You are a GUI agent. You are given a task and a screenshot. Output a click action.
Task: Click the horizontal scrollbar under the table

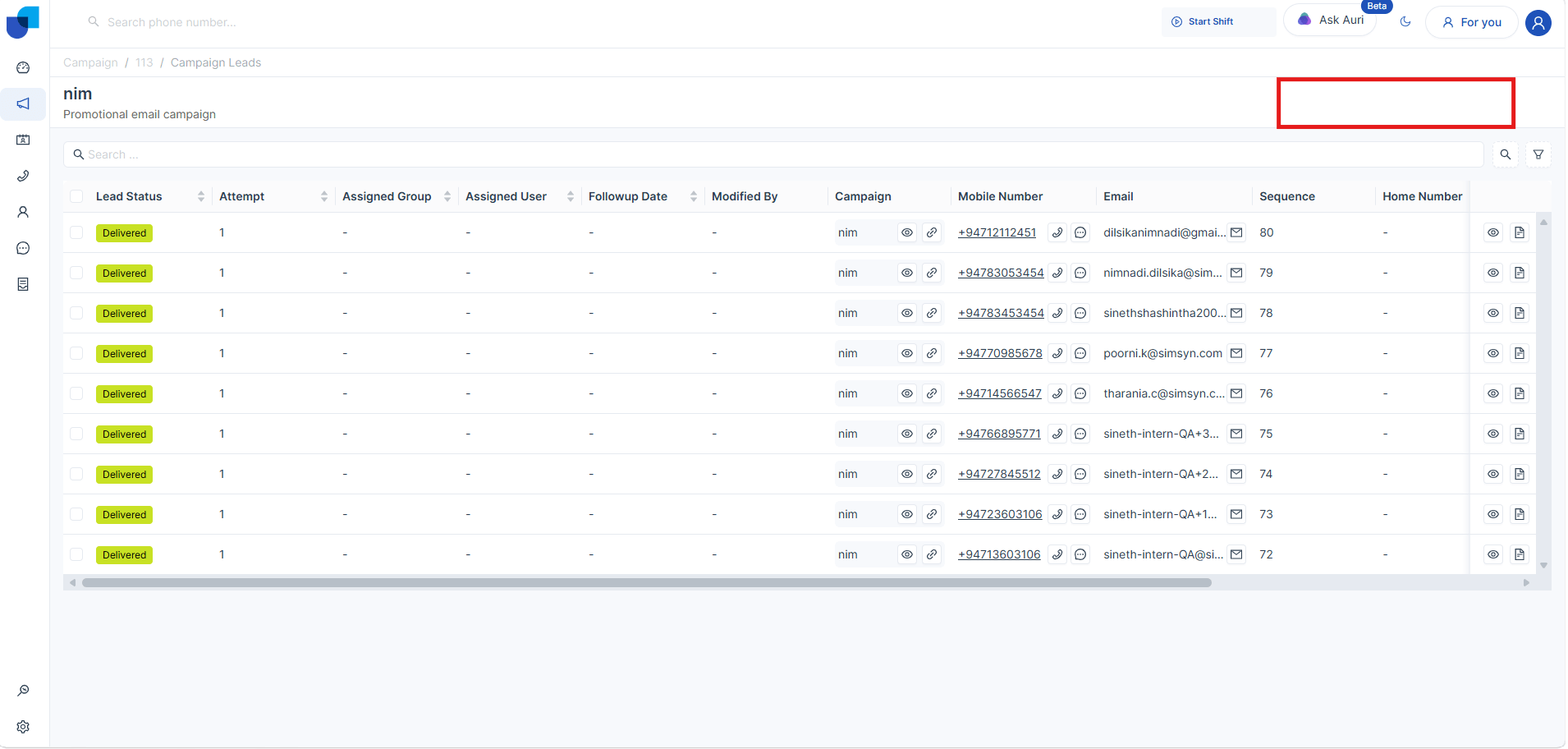click(x=646, y=583)
